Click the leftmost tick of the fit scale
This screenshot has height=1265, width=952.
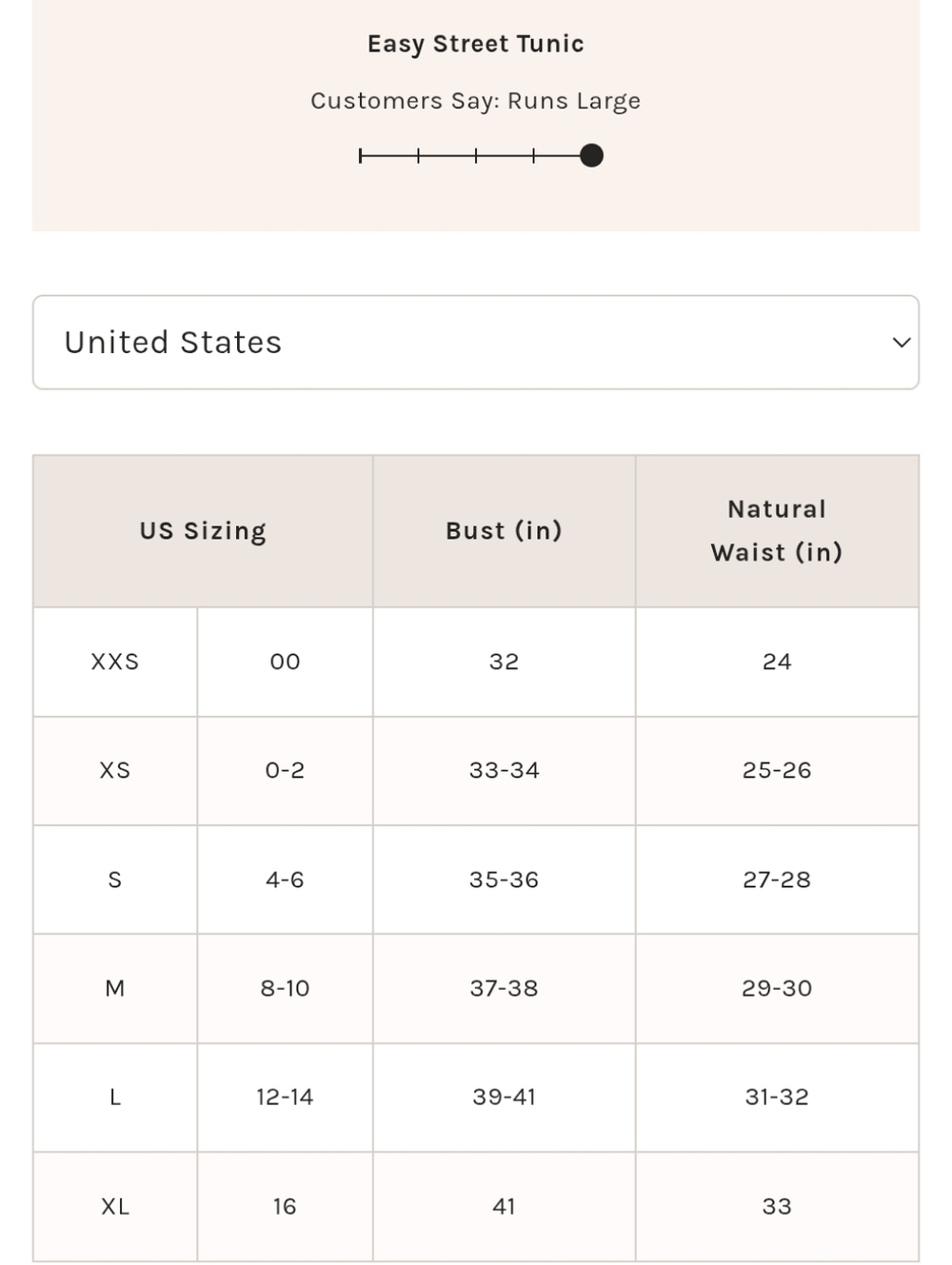[x=361, y=155]
